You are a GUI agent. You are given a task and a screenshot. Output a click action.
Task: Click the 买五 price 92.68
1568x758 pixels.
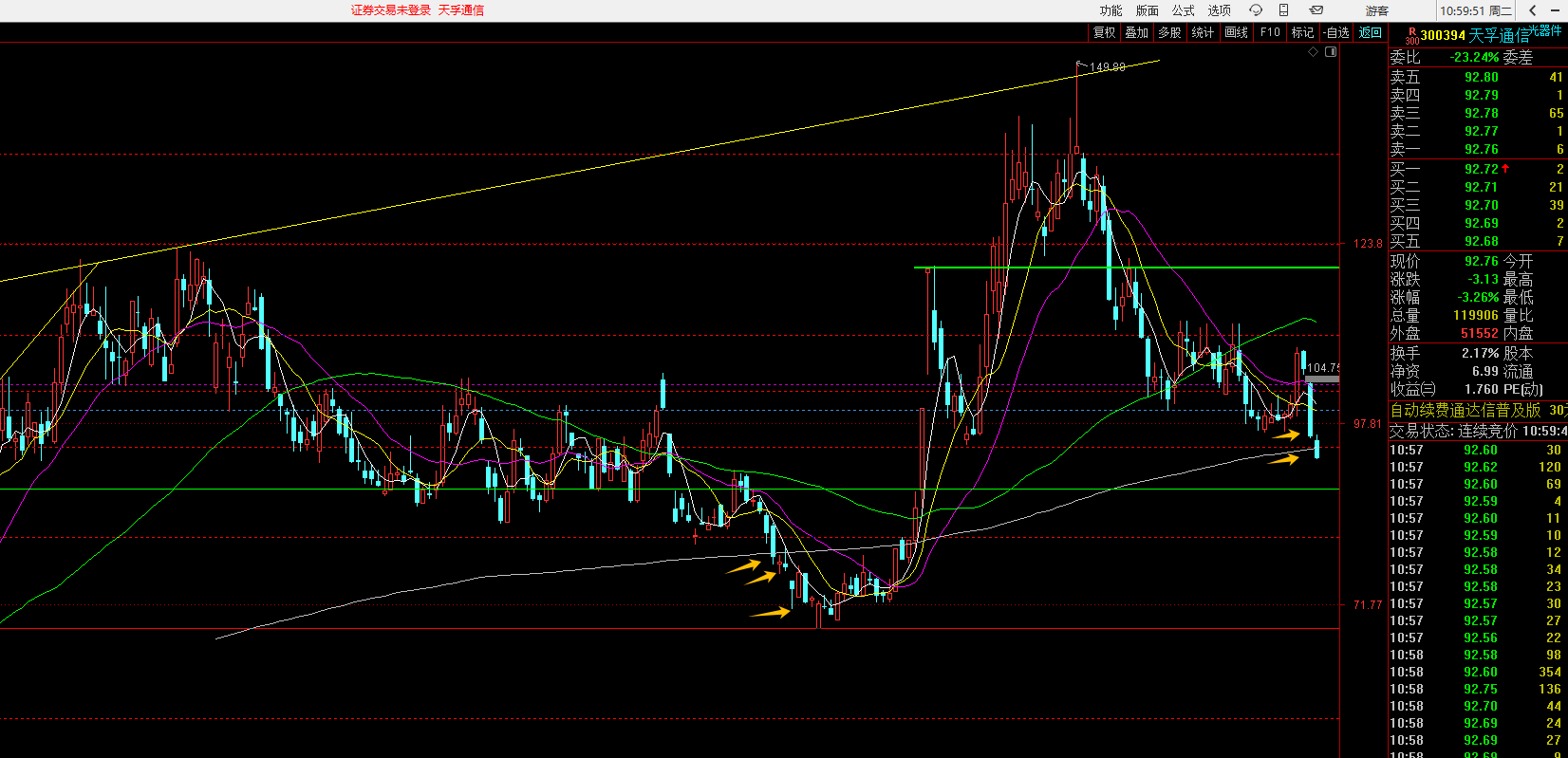[1481, 242]
